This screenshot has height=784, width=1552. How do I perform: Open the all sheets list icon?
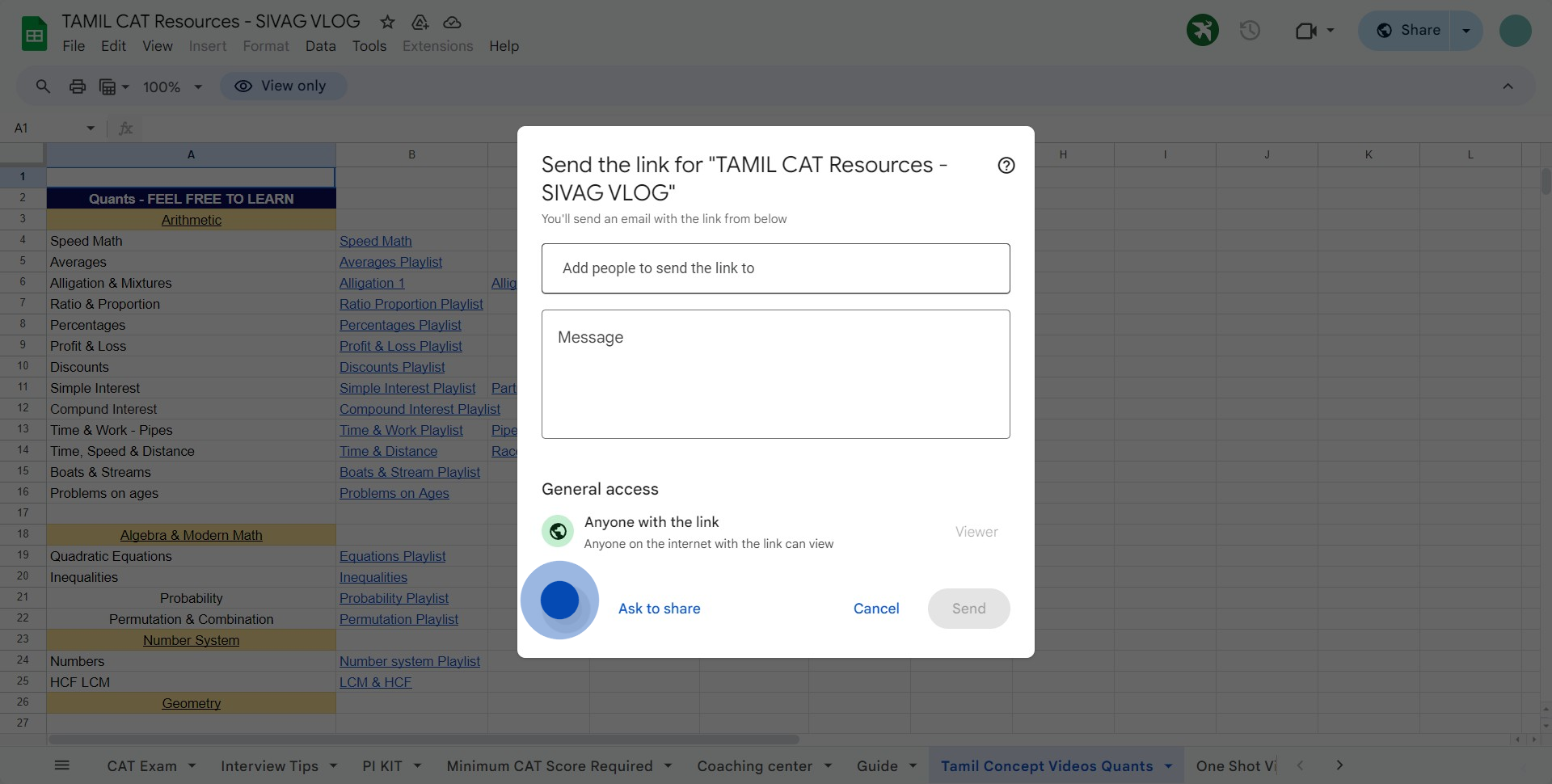(x=62, y=765)
